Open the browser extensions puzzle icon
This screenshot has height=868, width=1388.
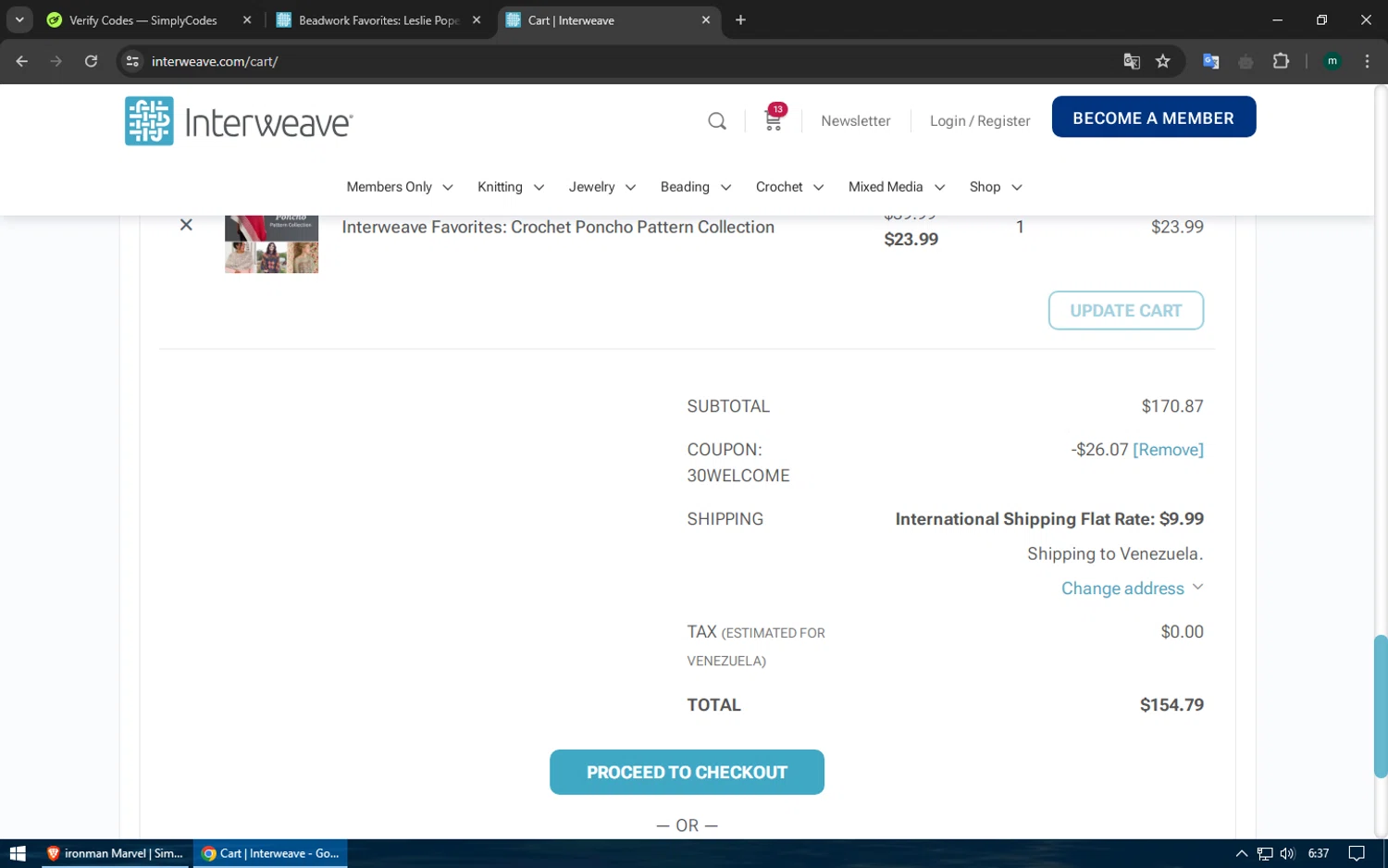1281,61
